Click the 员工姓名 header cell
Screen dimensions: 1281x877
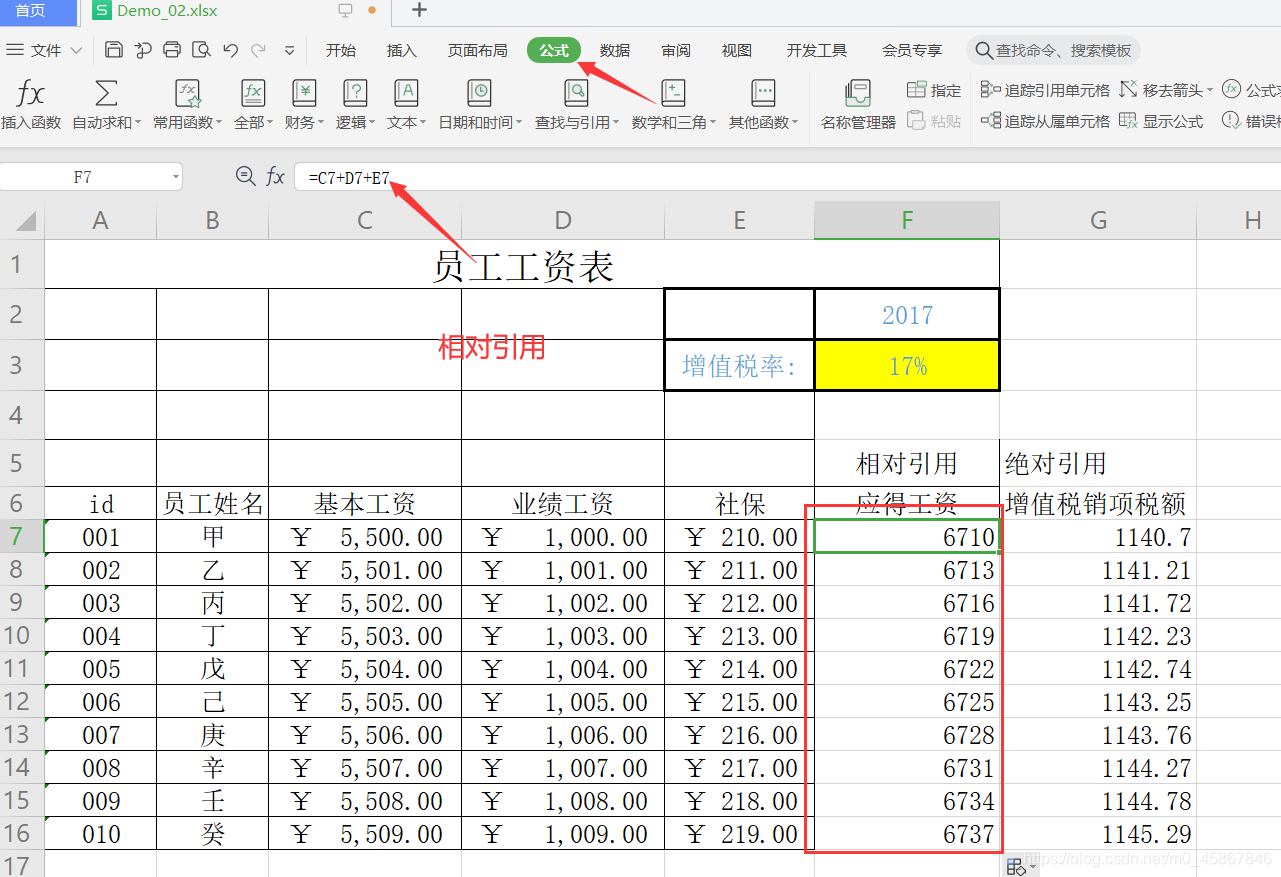(212, 503)
